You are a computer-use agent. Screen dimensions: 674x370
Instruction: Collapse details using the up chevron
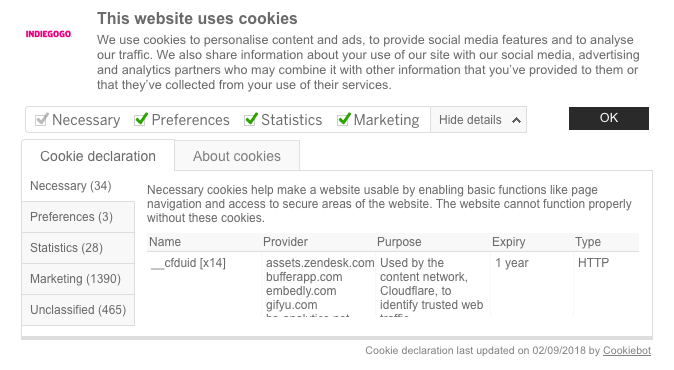[516, 120]
